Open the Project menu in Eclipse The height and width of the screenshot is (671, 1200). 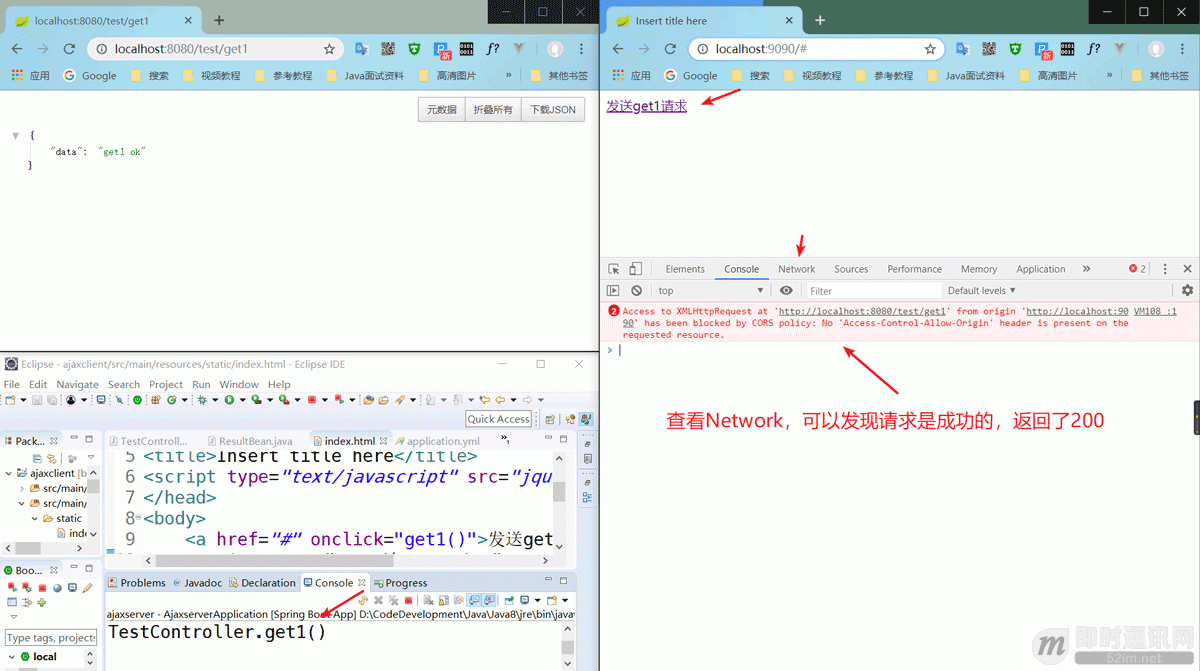(x=166, y=384)
